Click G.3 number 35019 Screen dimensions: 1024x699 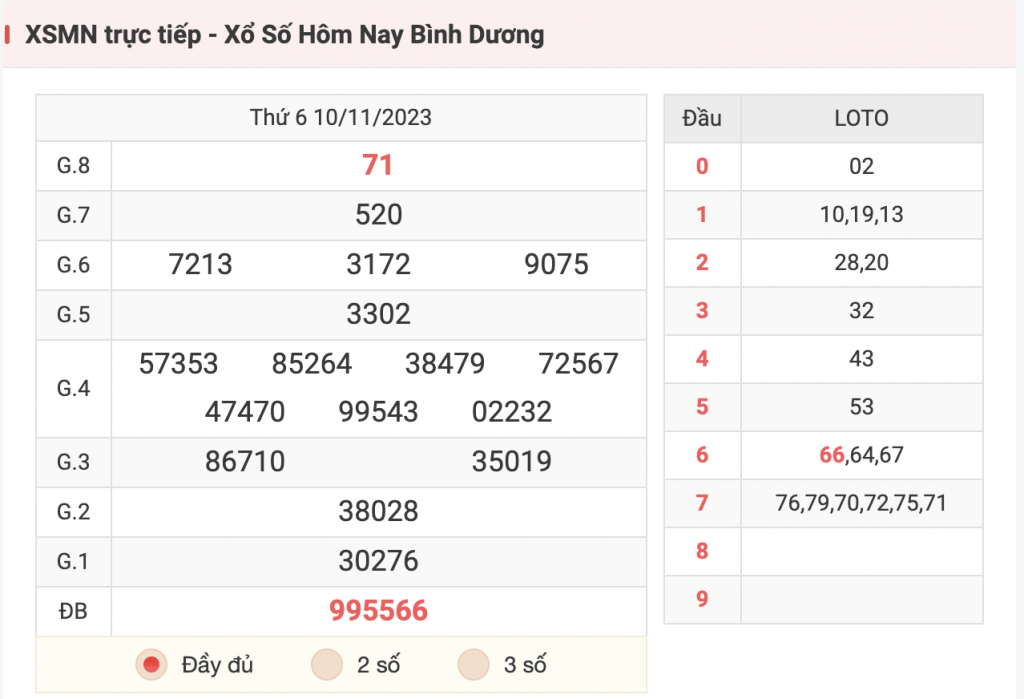511,462
